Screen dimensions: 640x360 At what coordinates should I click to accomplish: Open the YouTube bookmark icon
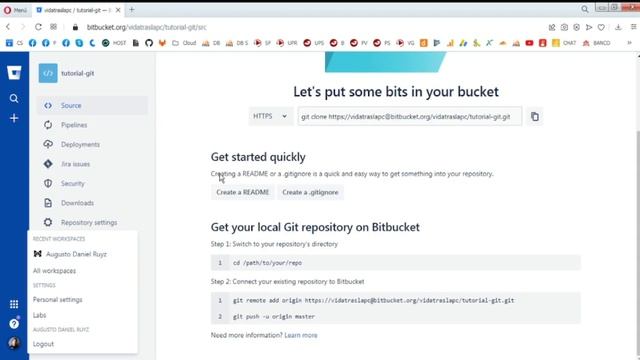click(529, 43)
